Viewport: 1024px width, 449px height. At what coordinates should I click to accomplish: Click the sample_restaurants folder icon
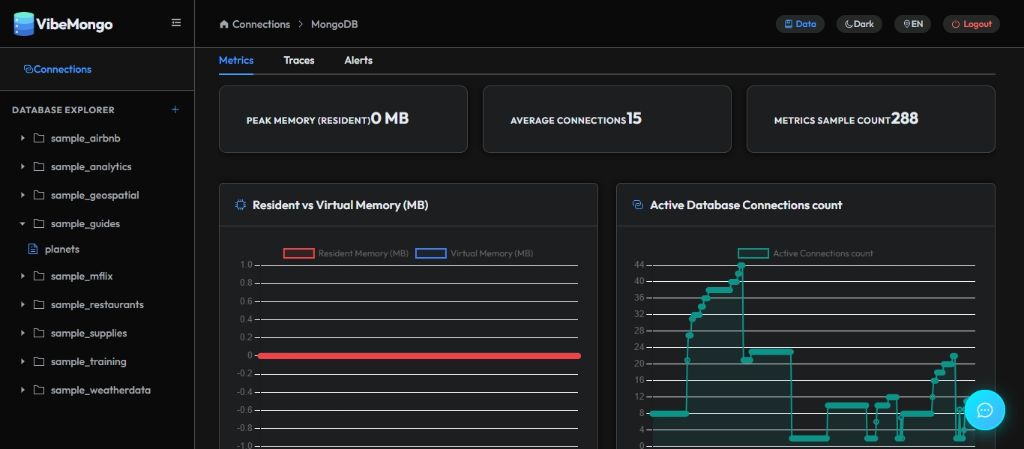pos(39,305)
